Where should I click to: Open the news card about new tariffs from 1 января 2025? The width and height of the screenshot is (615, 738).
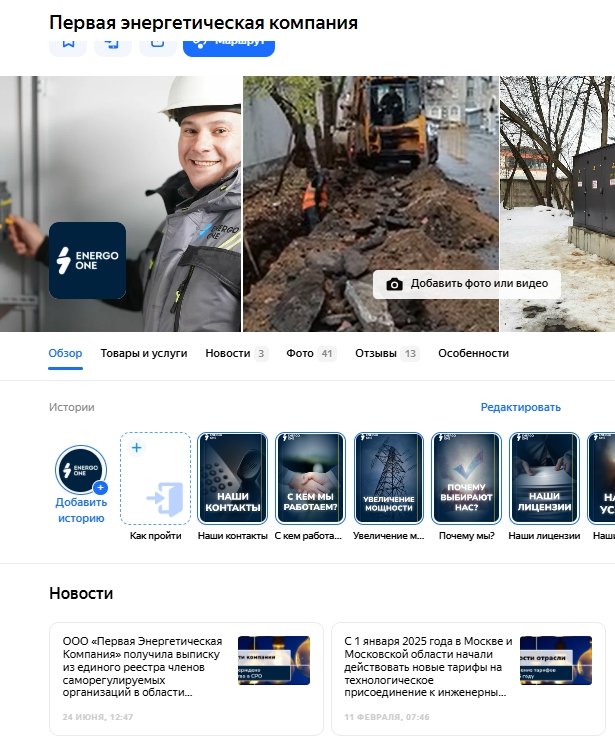coord(468,678)
